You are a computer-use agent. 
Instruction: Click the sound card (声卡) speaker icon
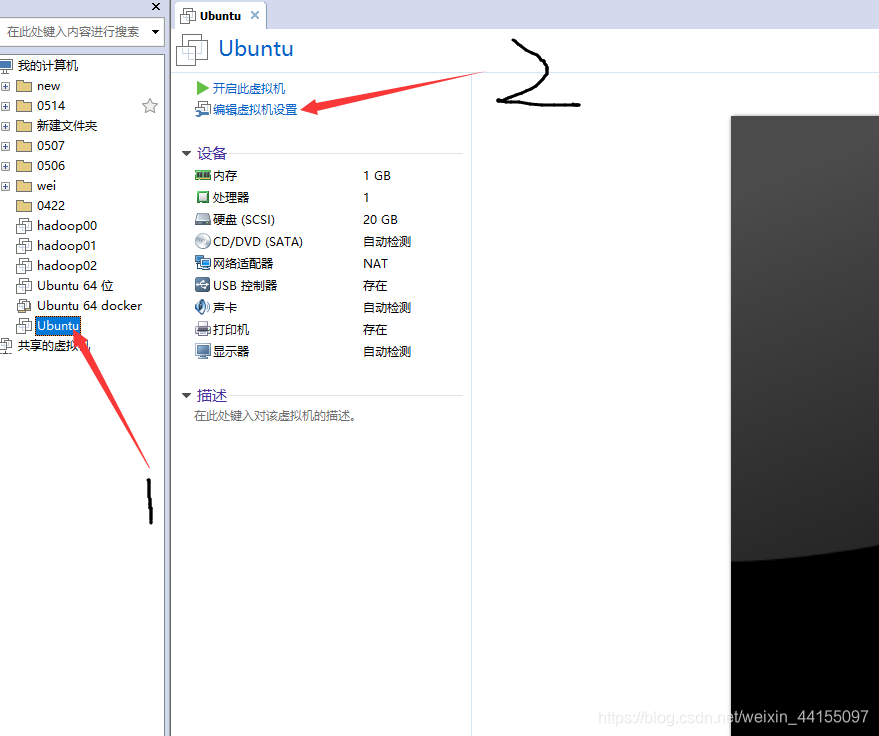tap(202, 307)
